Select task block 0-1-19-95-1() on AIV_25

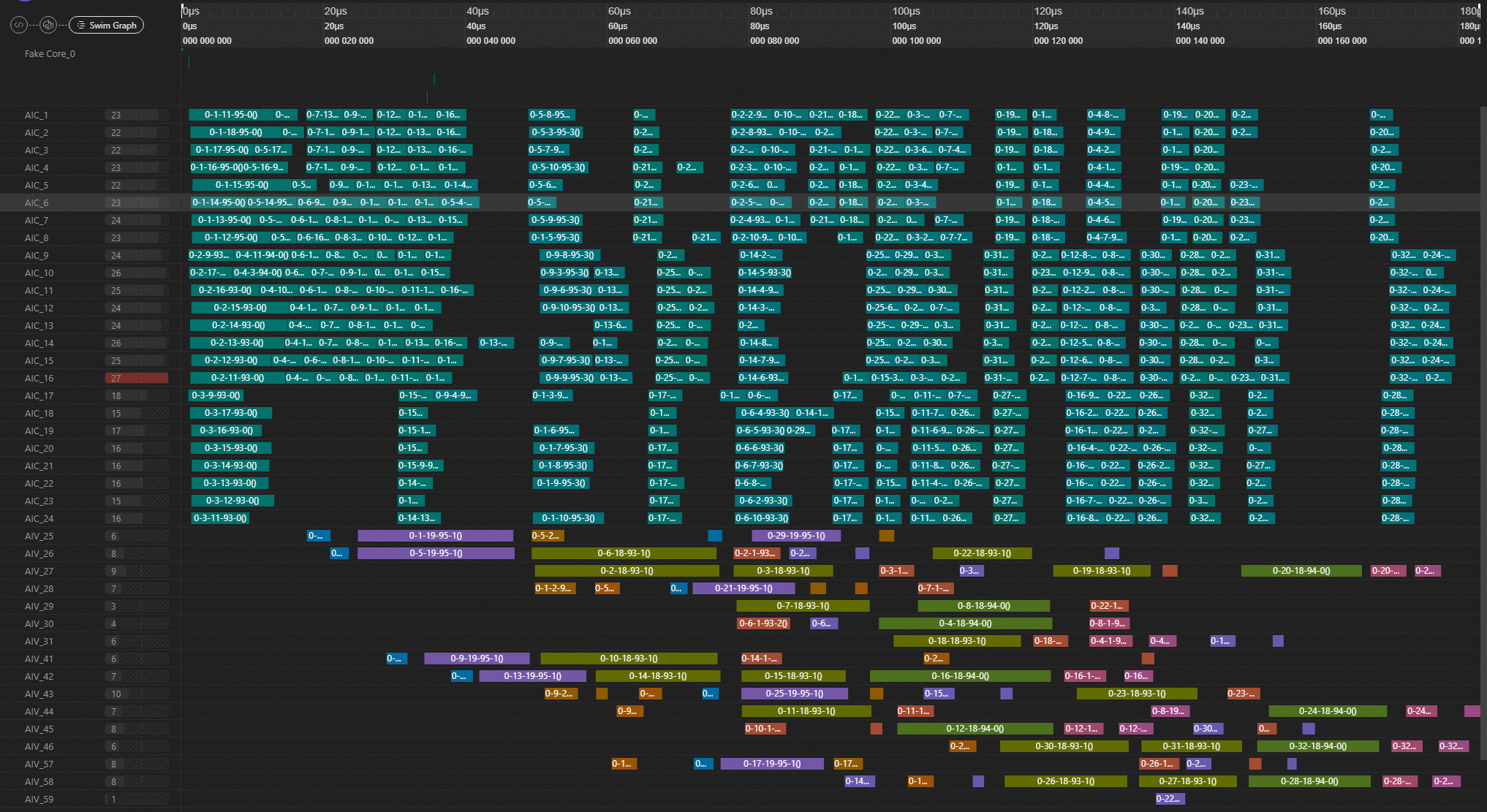pyautogui.click(x=435, y=536)
